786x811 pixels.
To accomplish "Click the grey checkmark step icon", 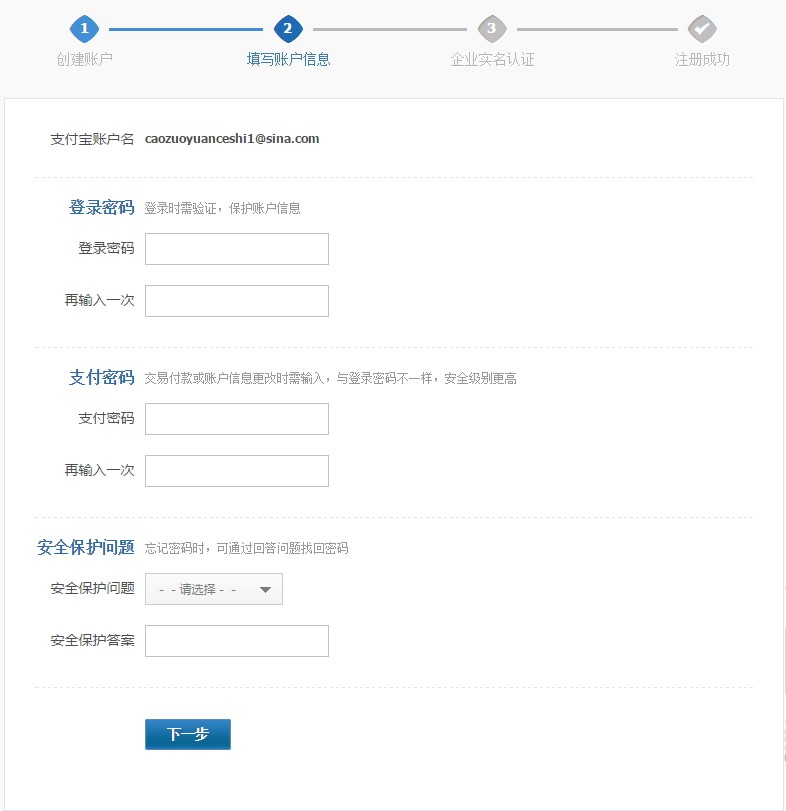I will coord(702,28).
